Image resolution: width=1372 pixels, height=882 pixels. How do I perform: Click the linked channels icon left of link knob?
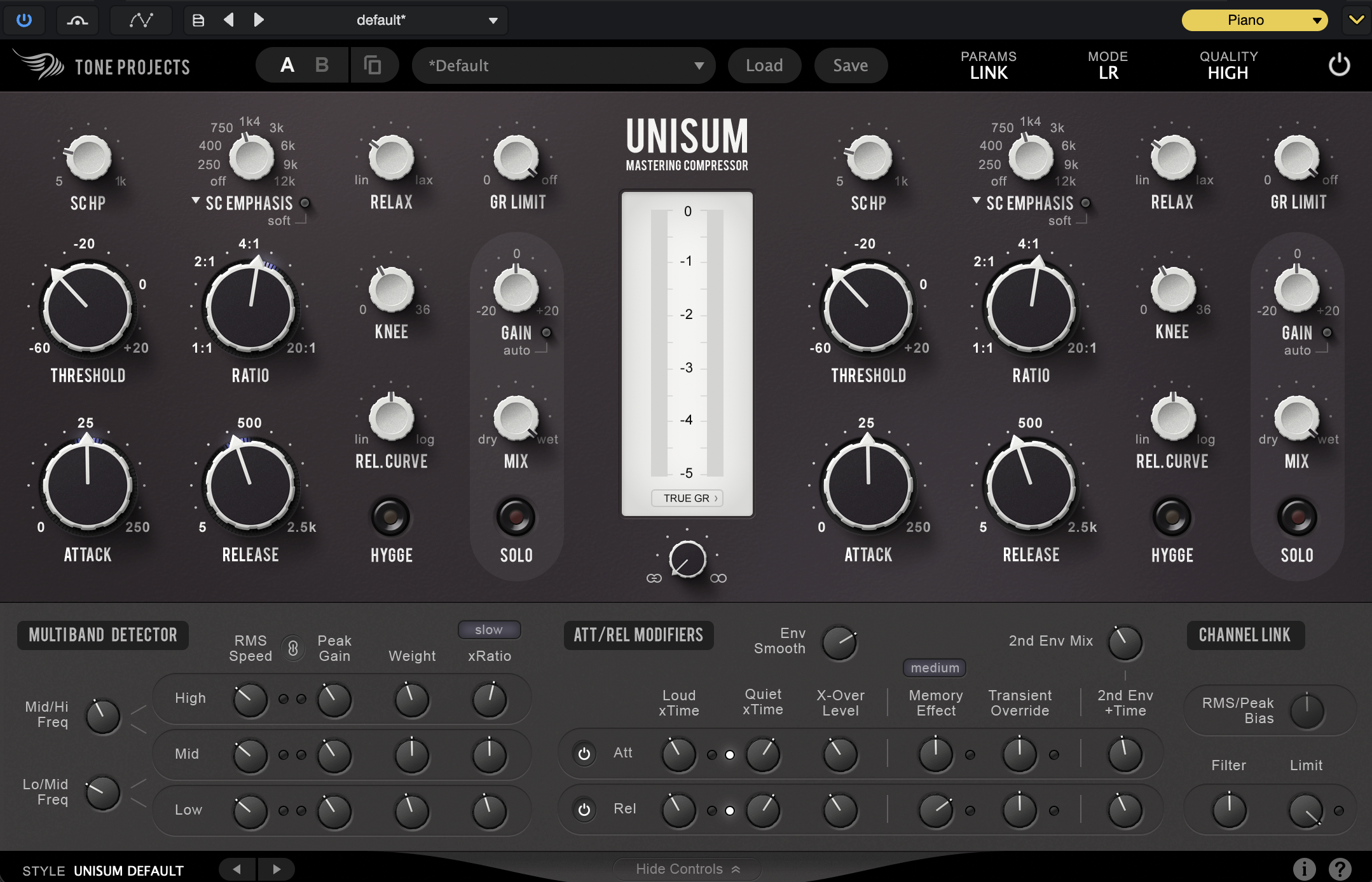pos(654,578)
